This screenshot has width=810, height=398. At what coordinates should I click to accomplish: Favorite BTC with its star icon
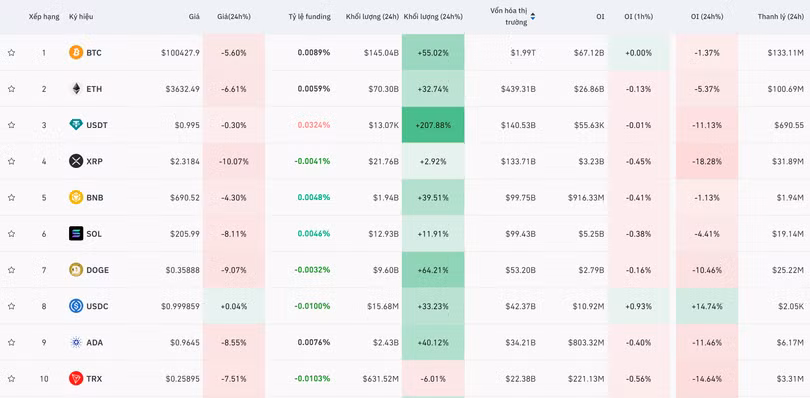tap(11, 52)
